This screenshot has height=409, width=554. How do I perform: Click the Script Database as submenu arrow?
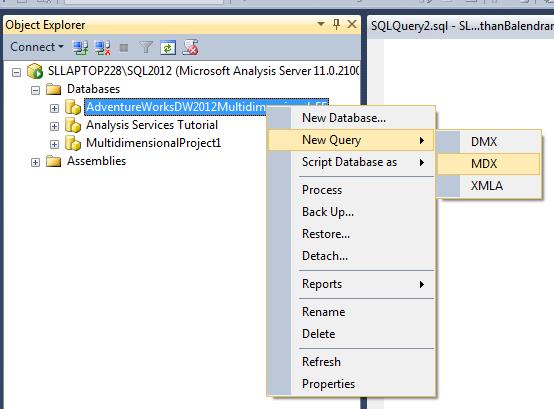422,162
